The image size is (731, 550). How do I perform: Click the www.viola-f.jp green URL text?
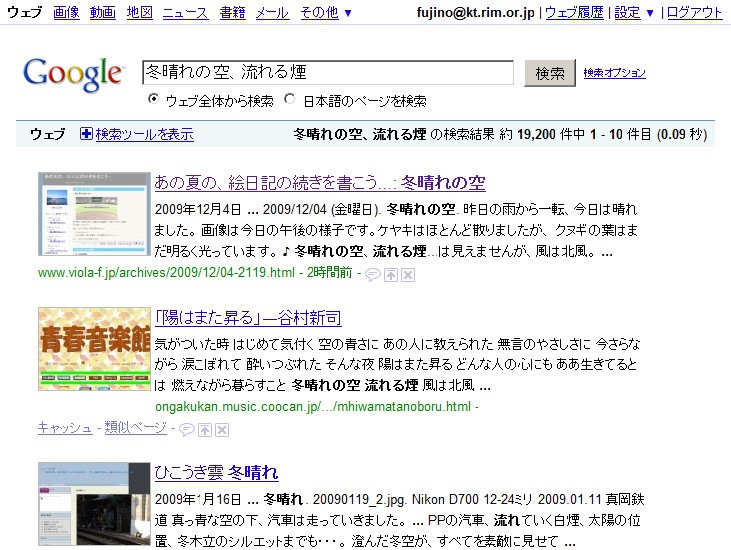pos(166,273)
